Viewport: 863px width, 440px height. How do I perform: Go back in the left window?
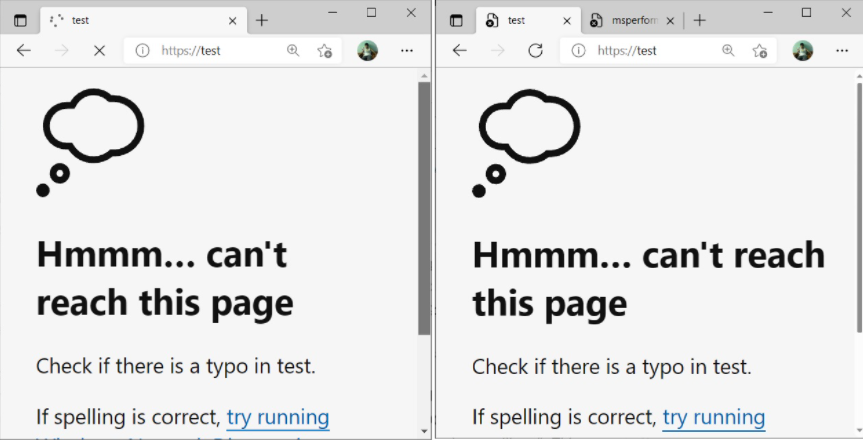24,51
